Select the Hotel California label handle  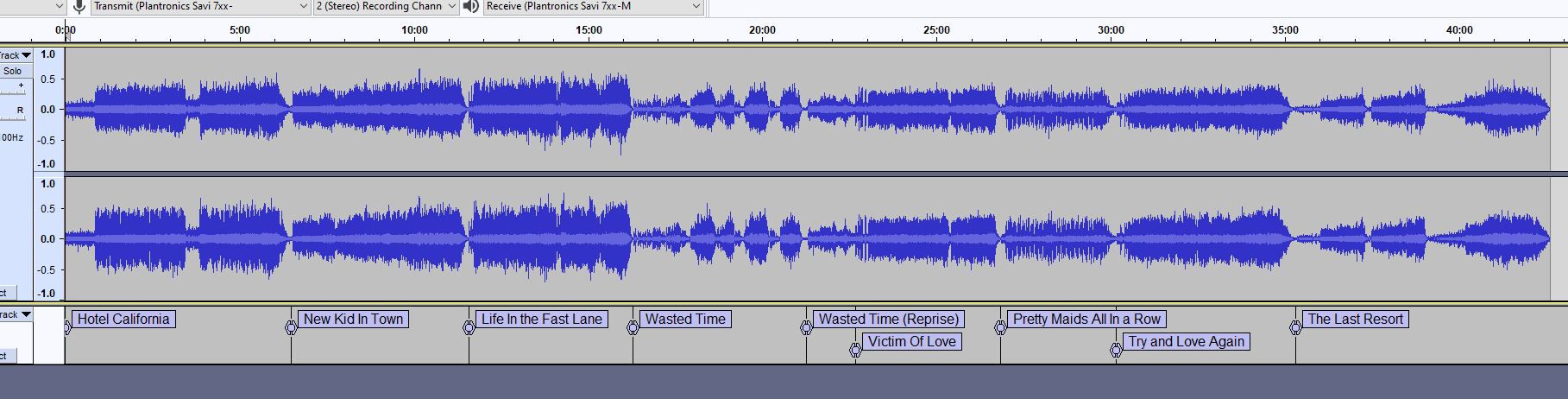tap(67, 327)
